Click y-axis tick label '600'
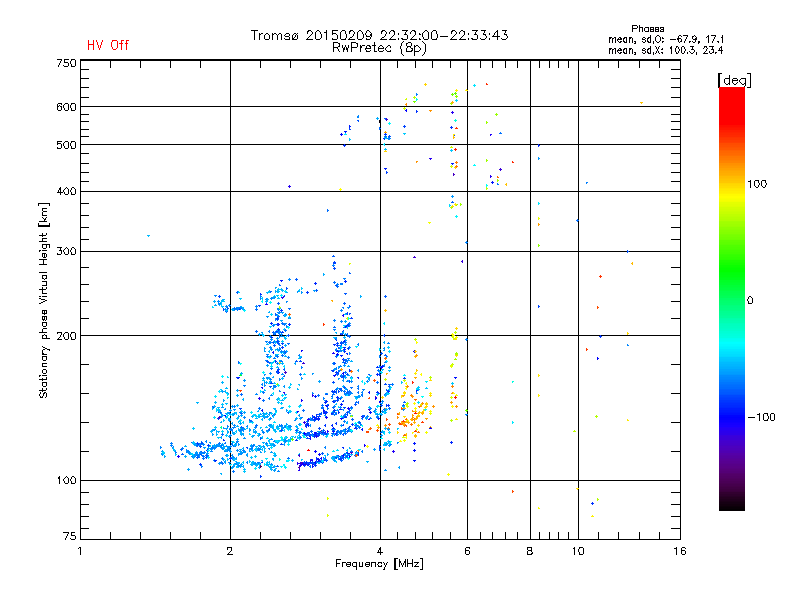Image resolution: width=800 pixels, height=600 pixels. (66, 107)
